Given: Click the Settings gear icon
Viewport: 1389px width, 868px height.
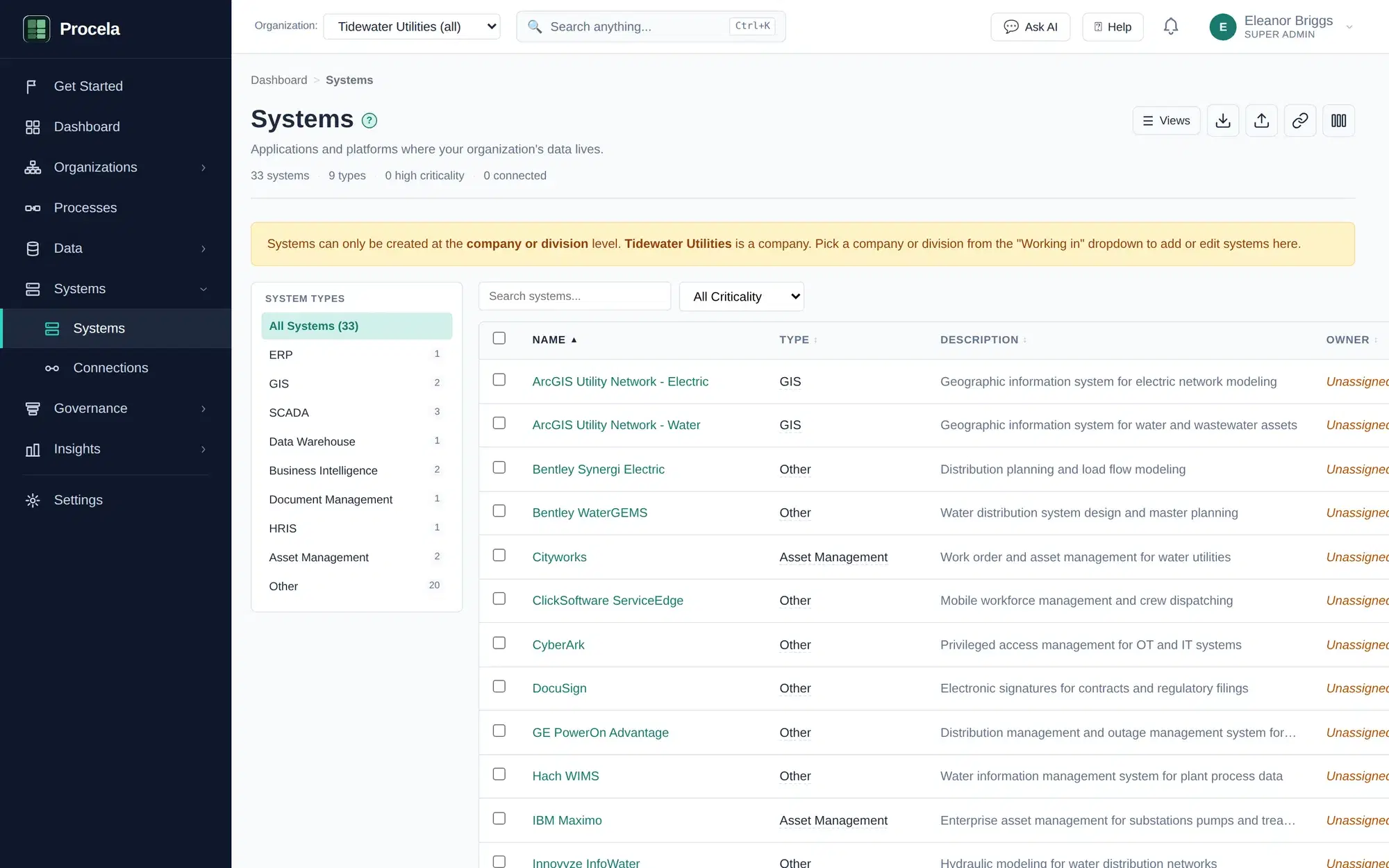Looking at the screenshot, I should tap(32, 501).
